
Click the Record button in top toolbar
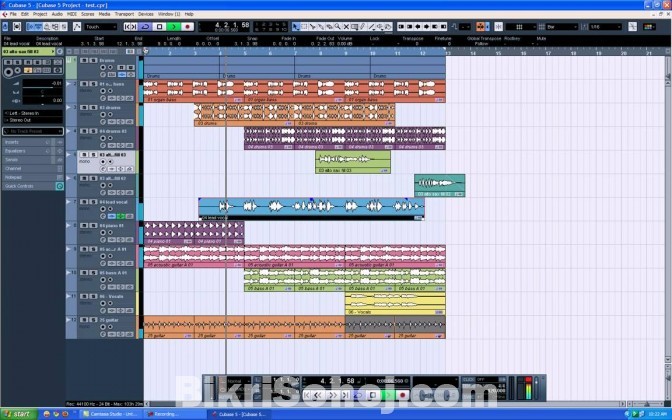[187, 27]
